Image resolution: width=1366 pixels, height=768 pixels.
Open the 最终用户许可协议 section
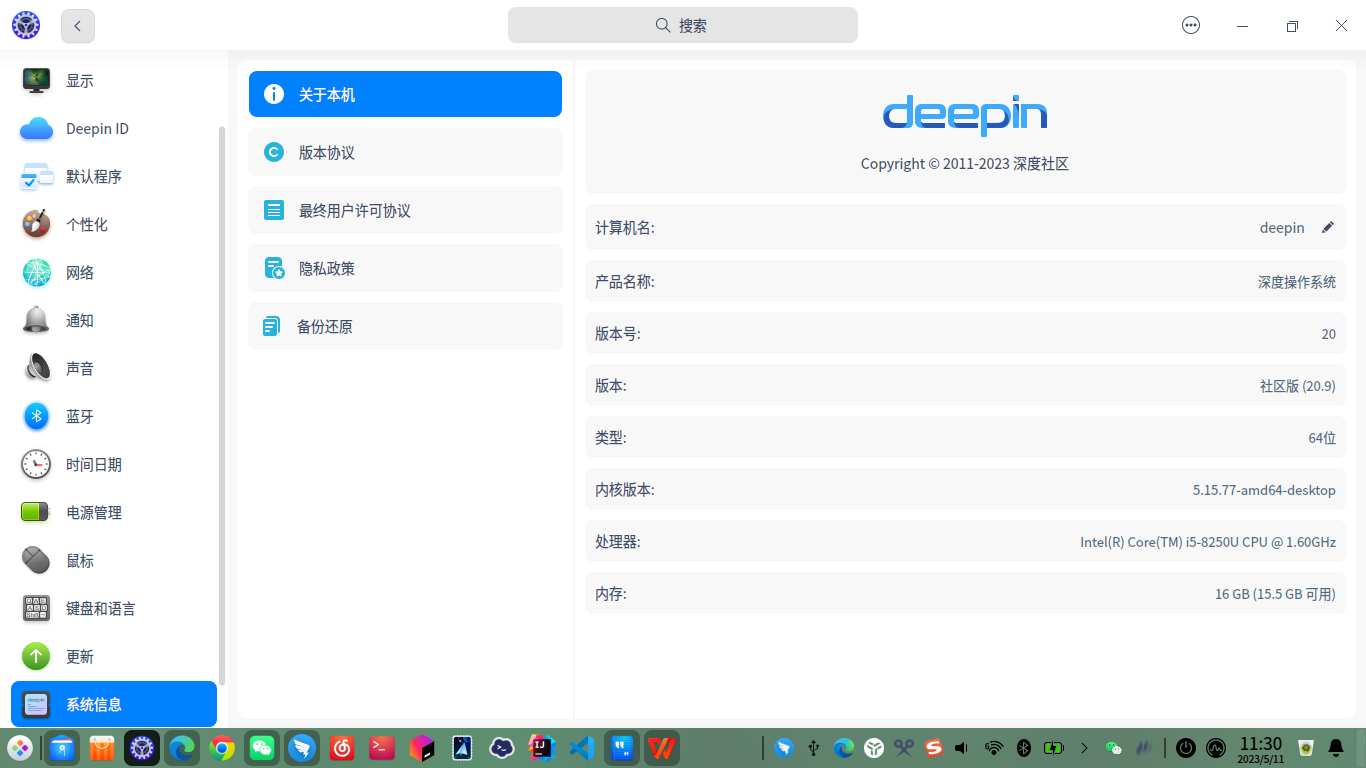(x=405, y=210)
